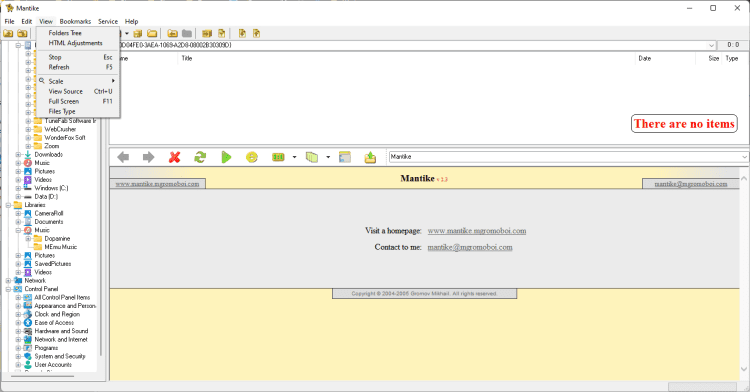Expand the WebCrusher folder node
This screenshot has width=750, height=392.
28,129
